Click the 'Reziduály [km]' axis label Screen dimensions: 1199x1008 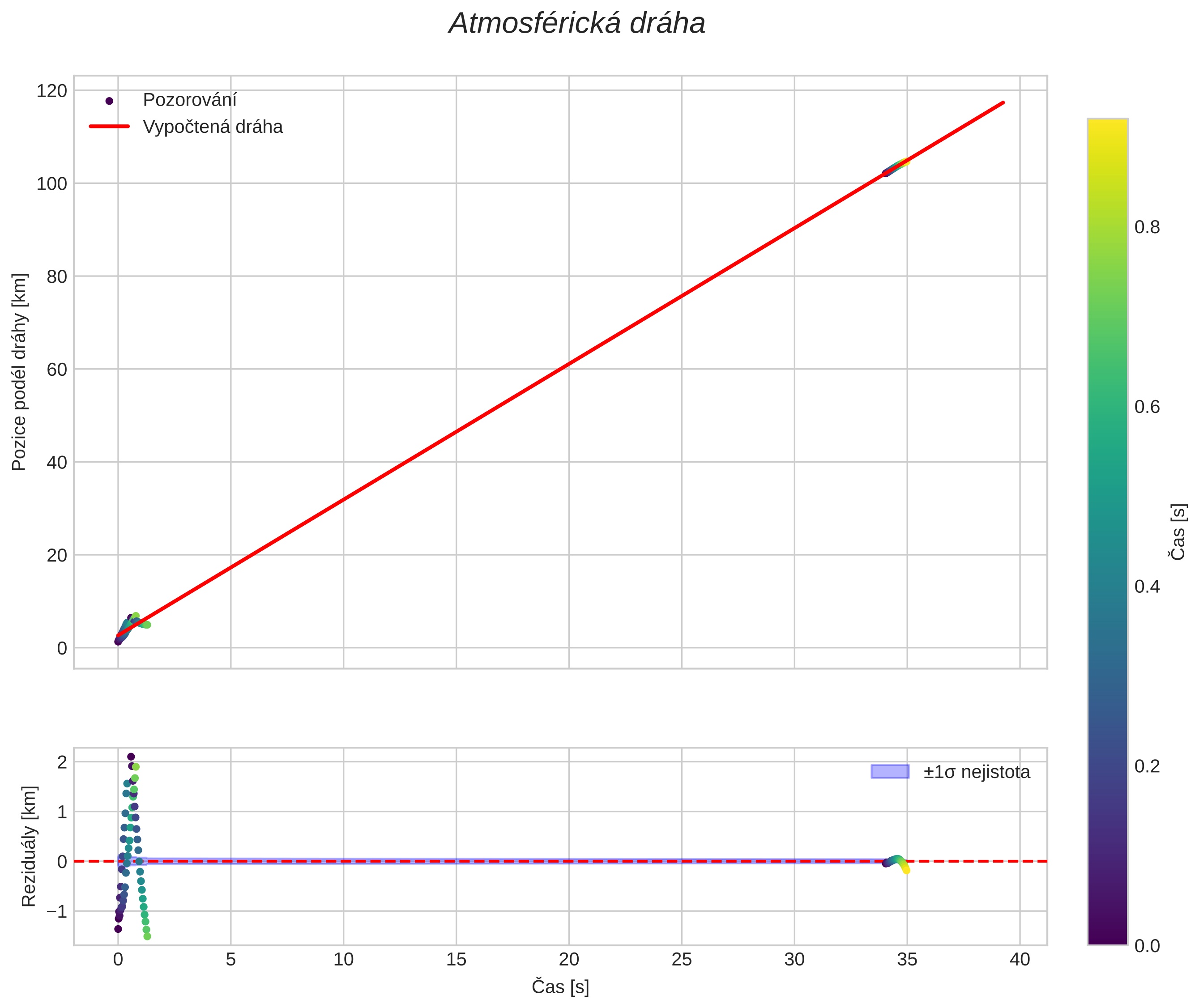point(29,846)
